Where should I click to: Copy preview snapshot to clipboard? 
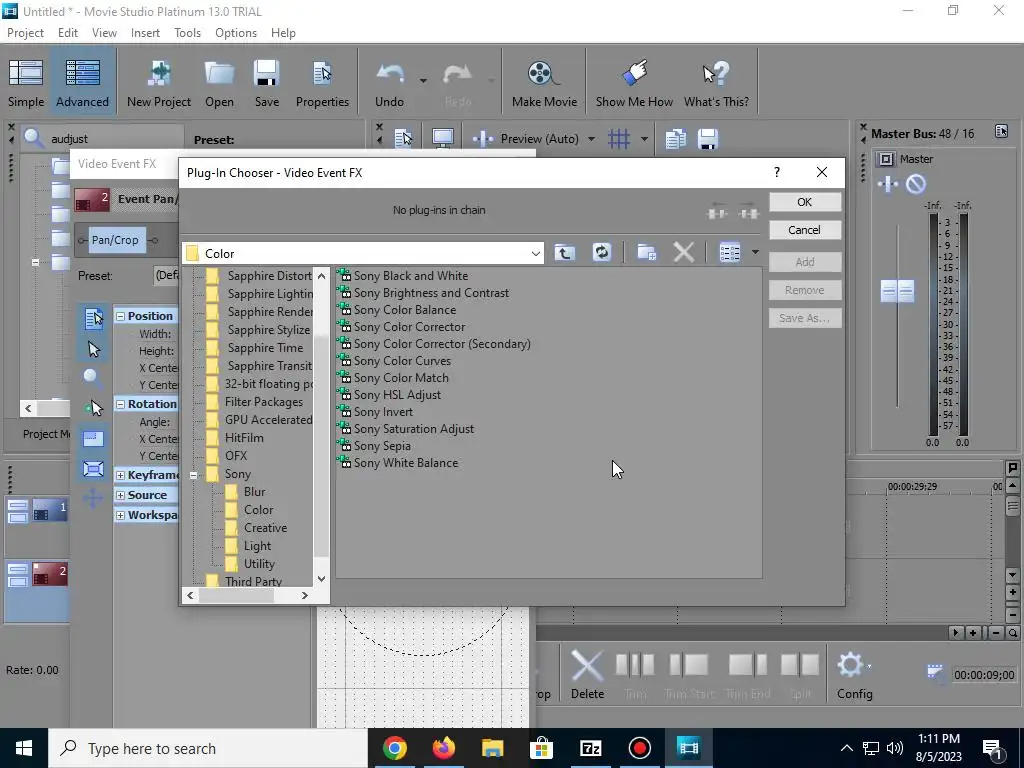(x=676, y=138)
